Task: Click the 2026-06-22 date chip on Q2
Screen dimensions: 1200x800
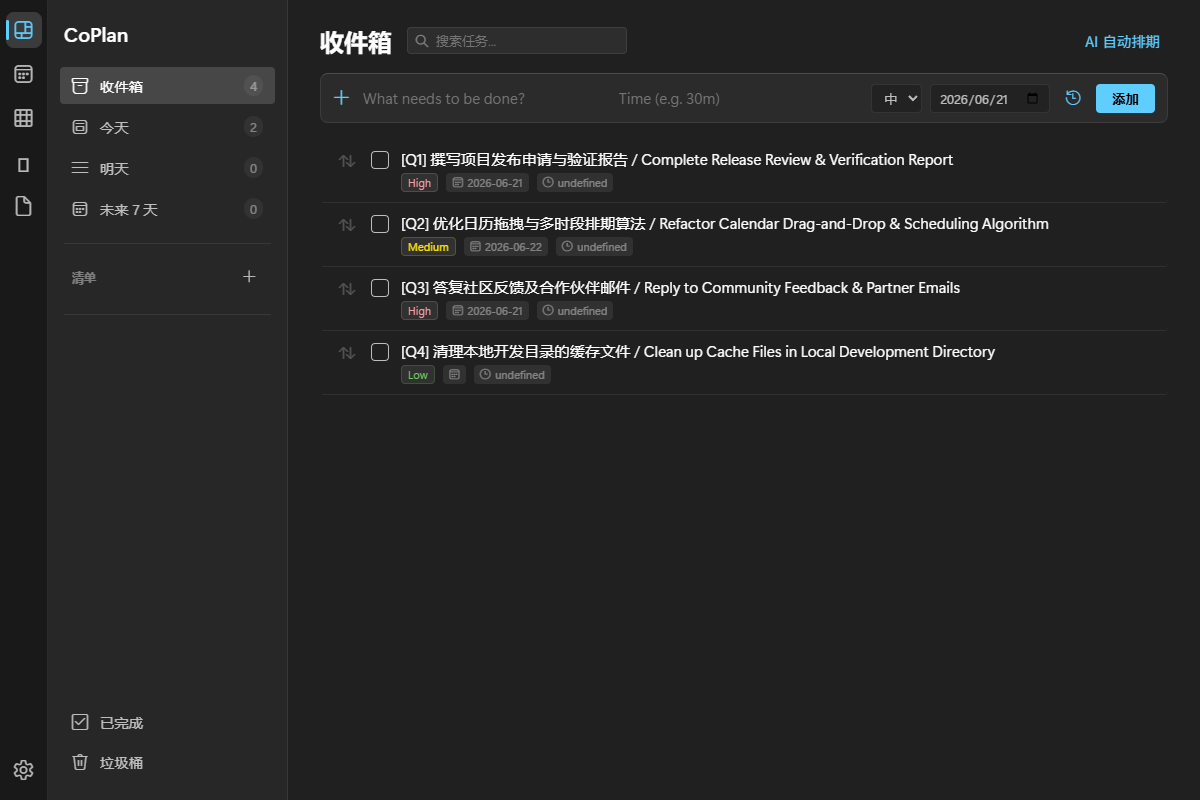Action: pyautogui.click(x=506, y=247)
